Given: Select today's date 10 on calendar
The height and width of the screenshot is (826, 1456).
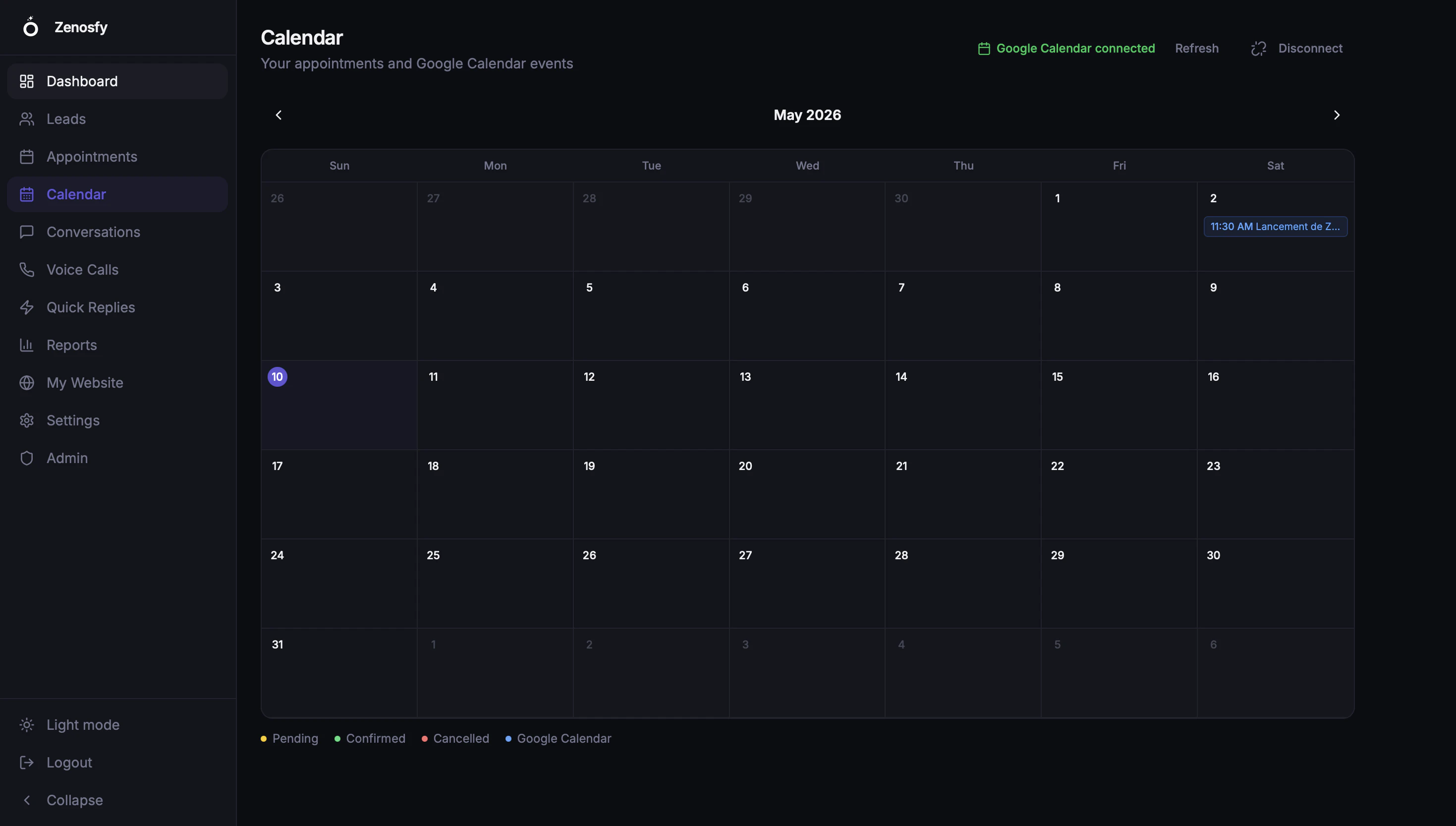Looking at the screenshot, I should tap(277, 377).
